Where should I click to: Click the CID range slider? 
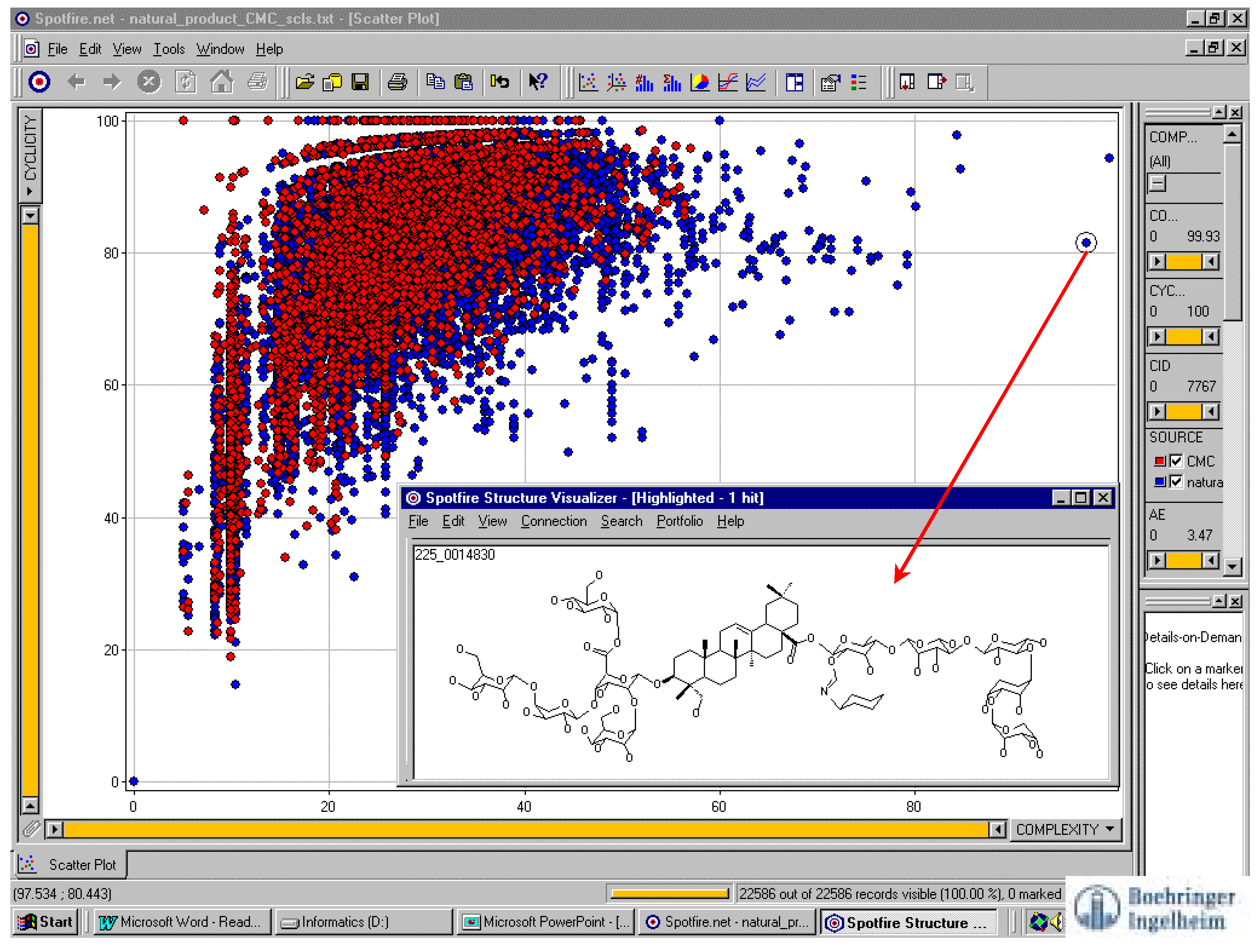point(1184,411)
